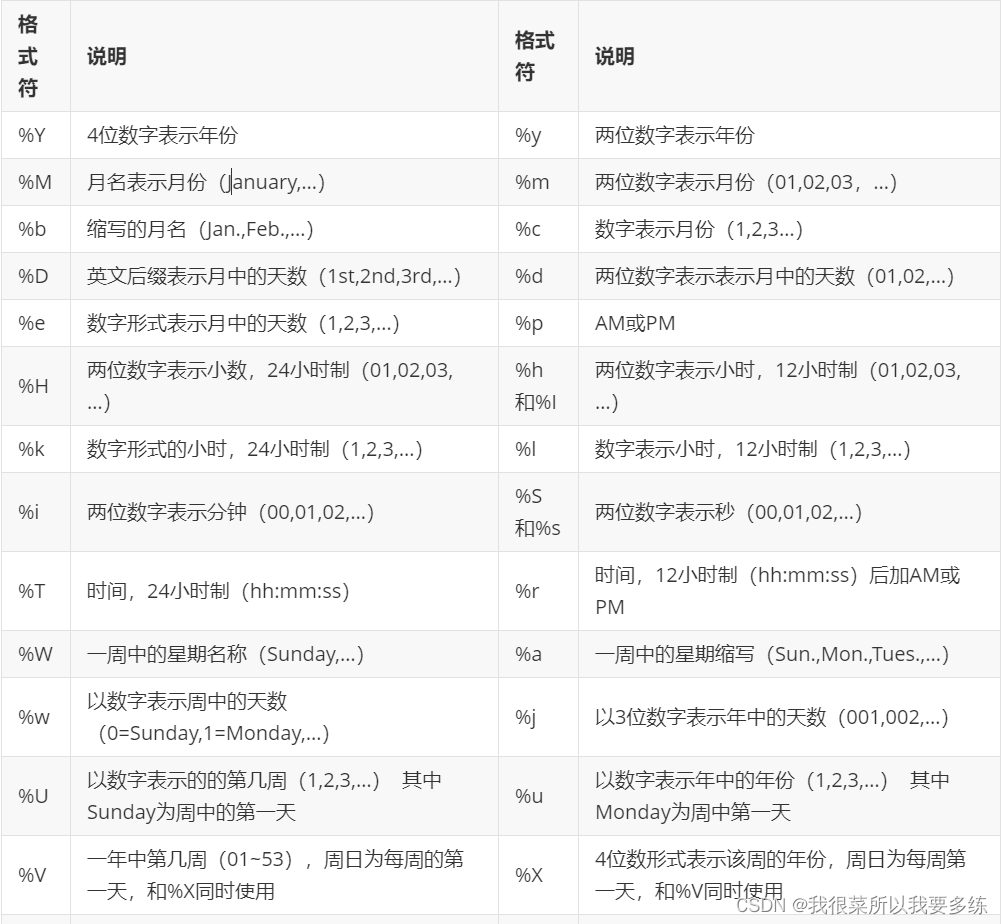This screenshot has height=924, width=1003.
Task: Click the '4位数字表示年份' description
Action: 162,136
